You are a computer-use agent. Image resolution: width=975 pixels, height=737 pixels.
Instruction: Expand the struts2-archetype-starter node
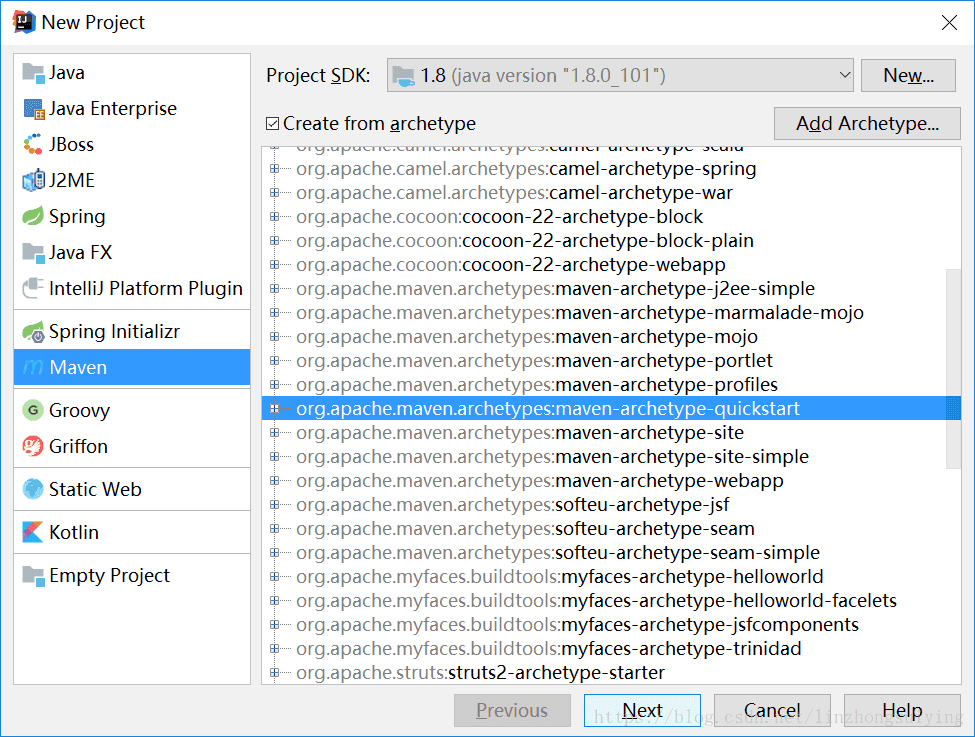pos(274,672)
